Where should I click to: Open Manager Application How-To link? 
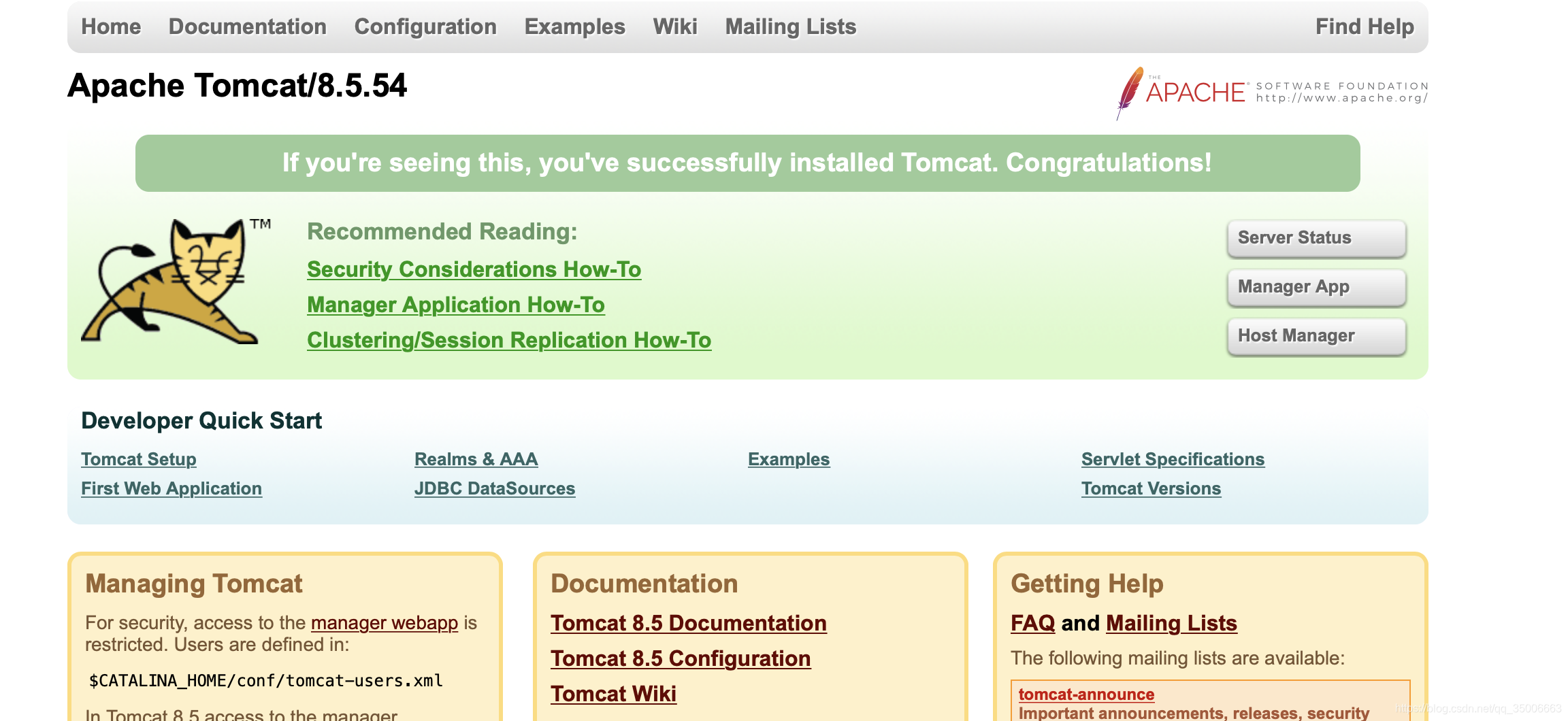coord(456,305)
